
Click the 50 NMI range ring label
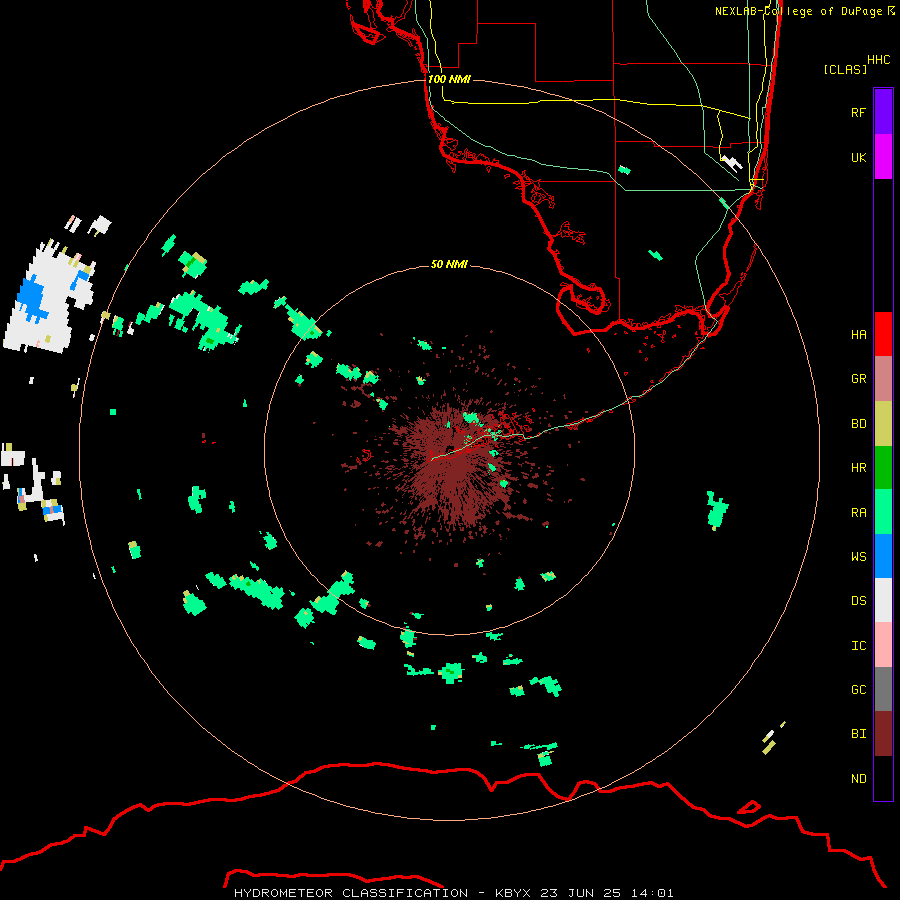click(449, 264)
